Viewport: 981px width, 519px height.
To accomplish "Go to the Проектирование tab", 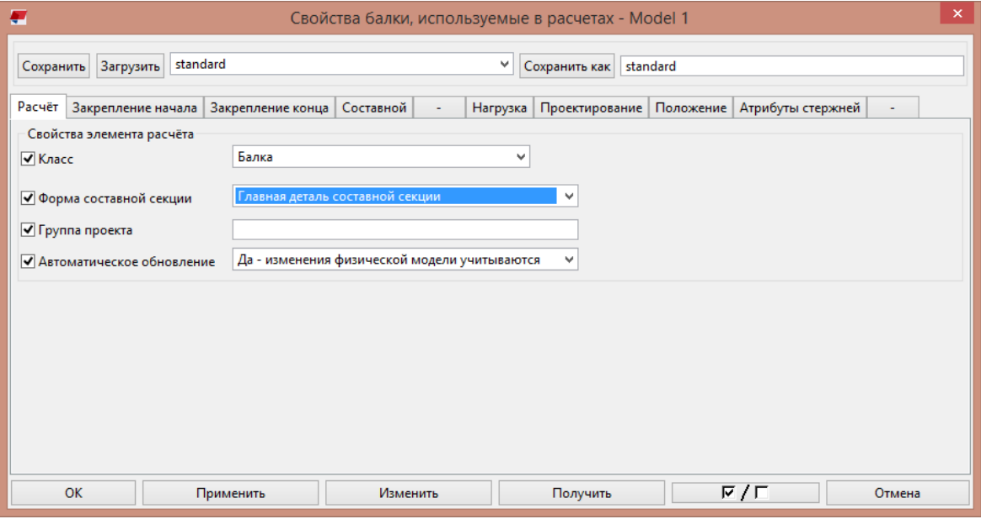I will [591, 108].
